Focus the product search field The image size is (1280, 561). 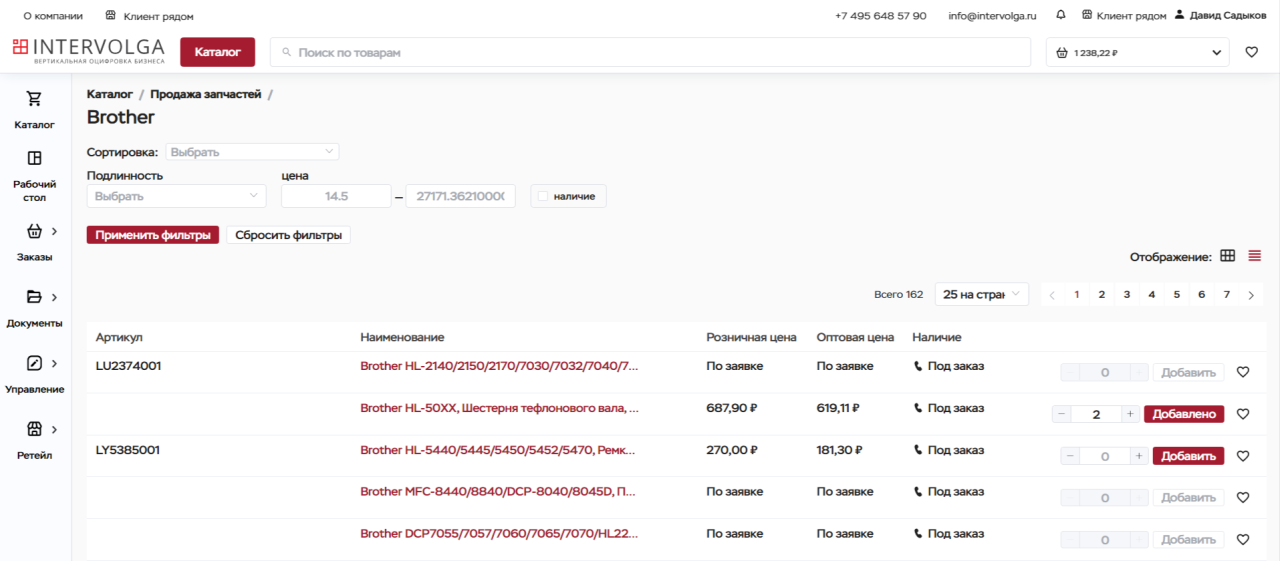(x=650, y=53)
